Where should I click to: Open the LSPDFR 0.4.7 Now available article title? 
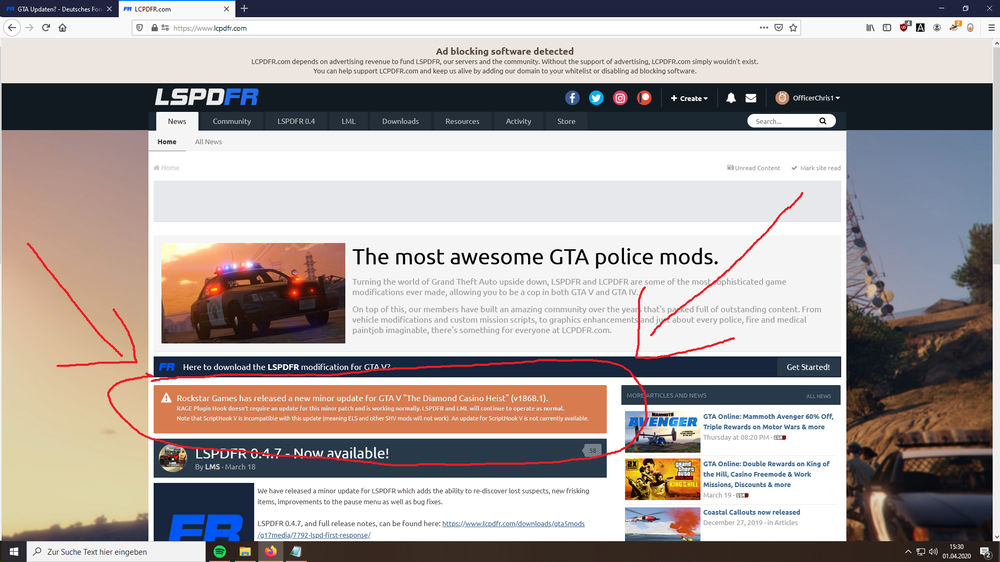coord(291,453)
